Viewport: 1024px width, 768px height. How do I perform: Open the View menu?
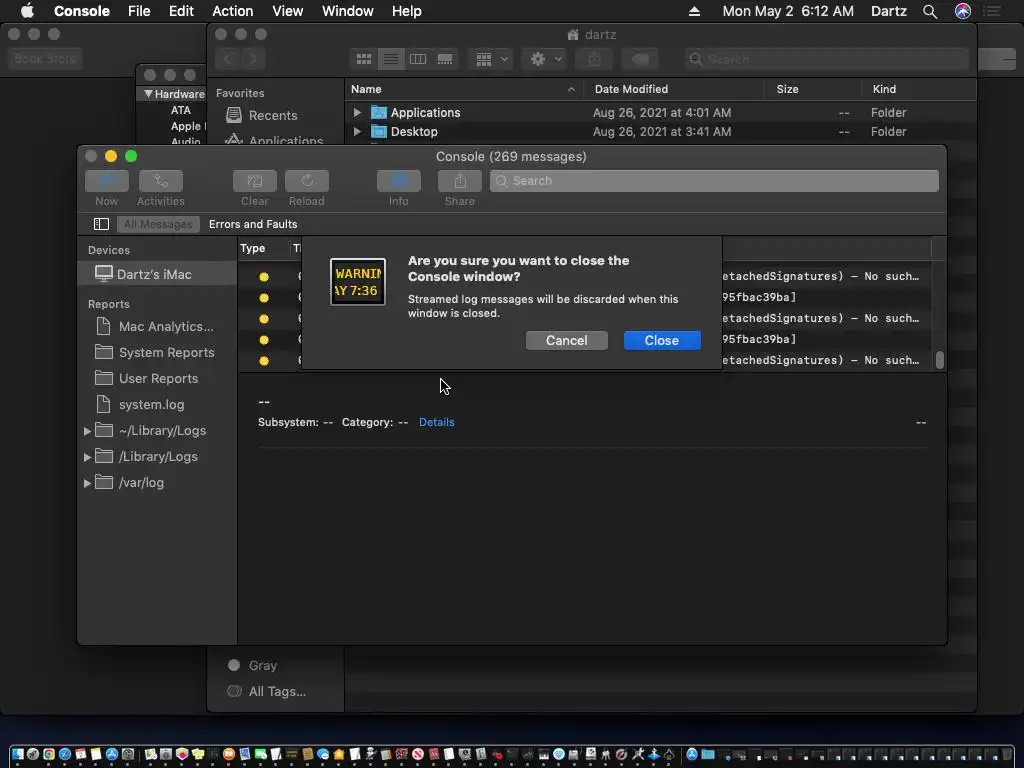287,11
